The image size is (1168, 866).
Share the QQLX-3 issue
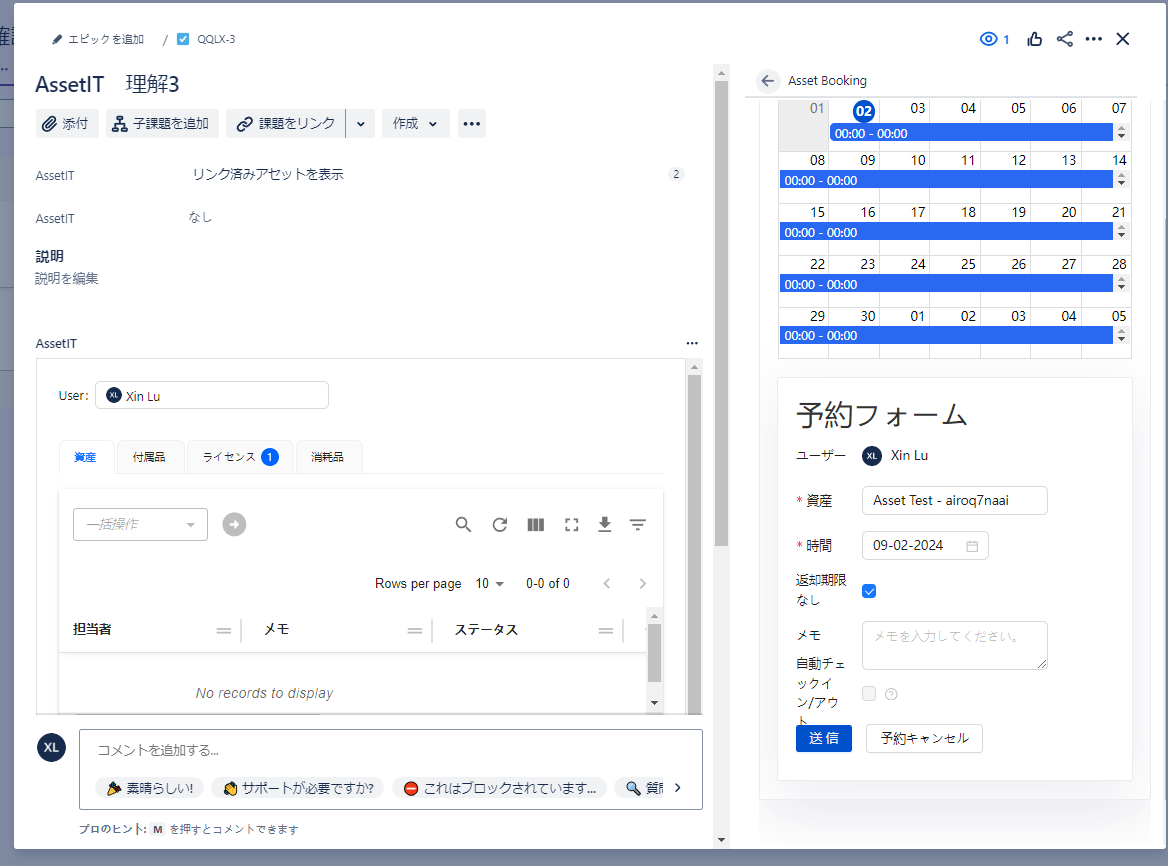click(x=1064, y=39)
